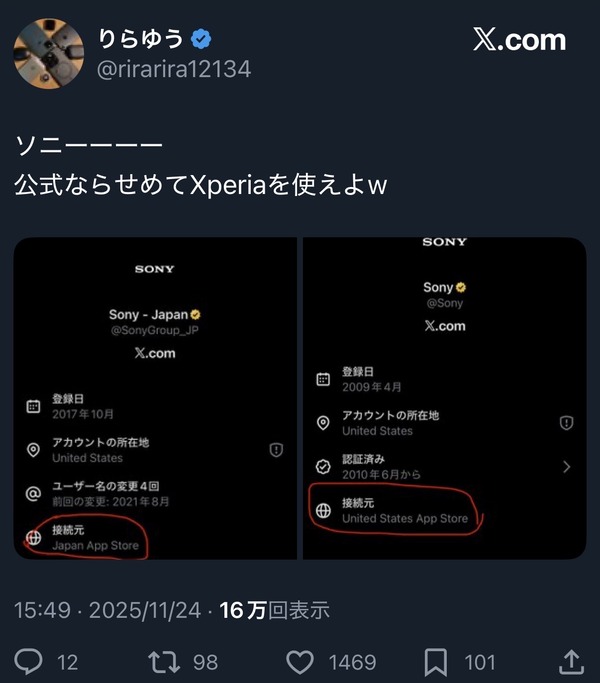Screen dimensions: 600x683
Task: Click the globe icon next to United States App Store
Action: click(x=323, y=510)
